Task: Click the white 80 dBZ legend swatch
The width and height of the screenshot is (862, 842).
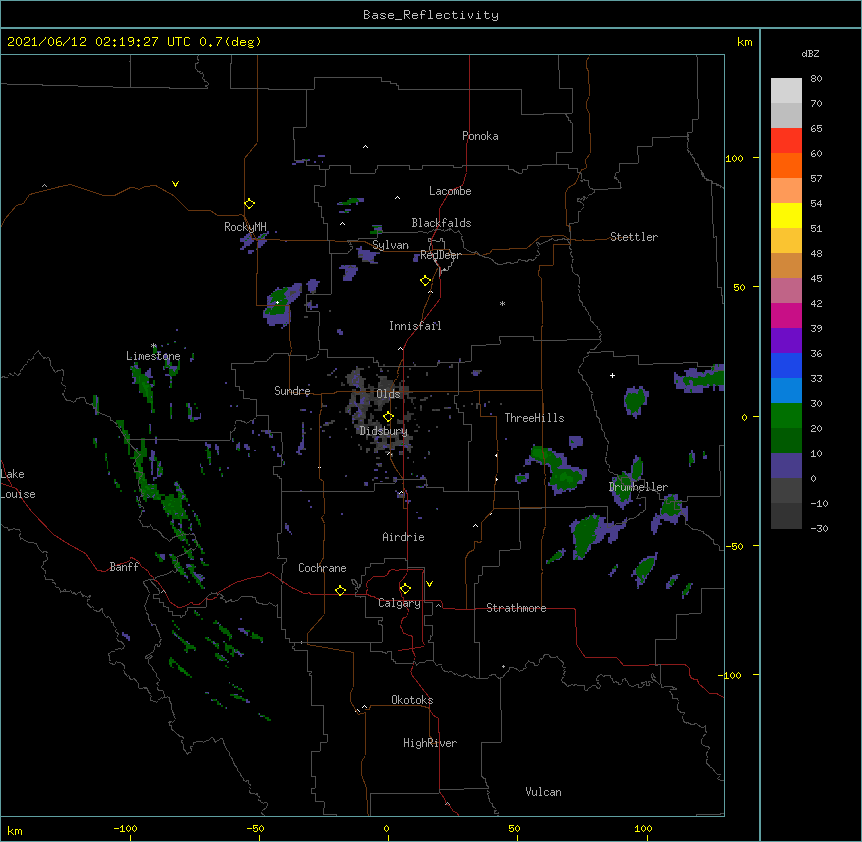Action: 786,90
